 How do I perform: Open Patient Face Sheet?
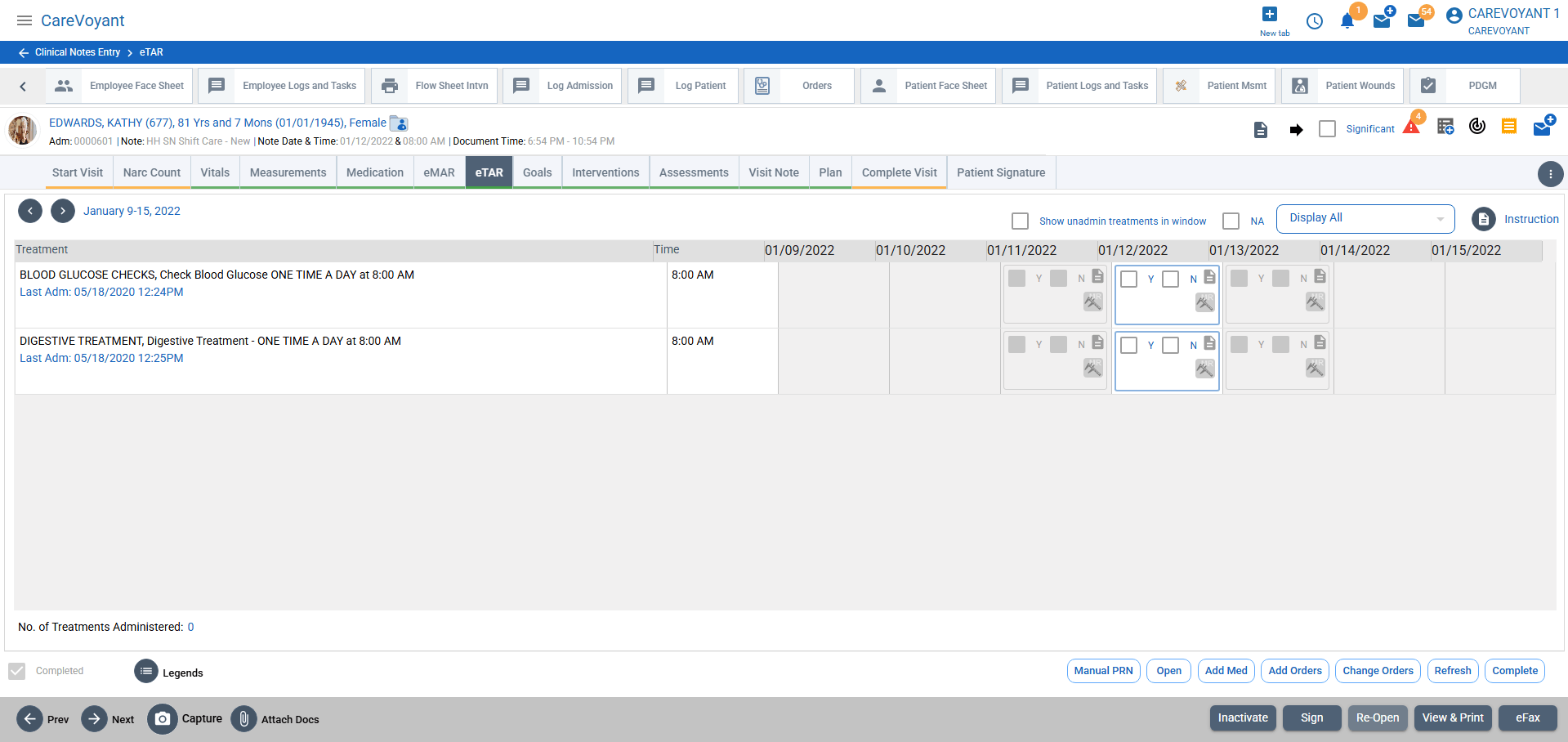coord(928,86)
